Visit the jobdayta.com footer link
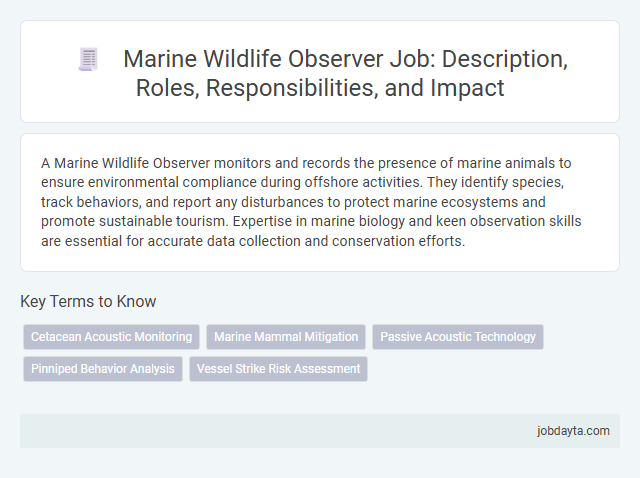Screen dimensions: 640x478 tap(573, 431)
